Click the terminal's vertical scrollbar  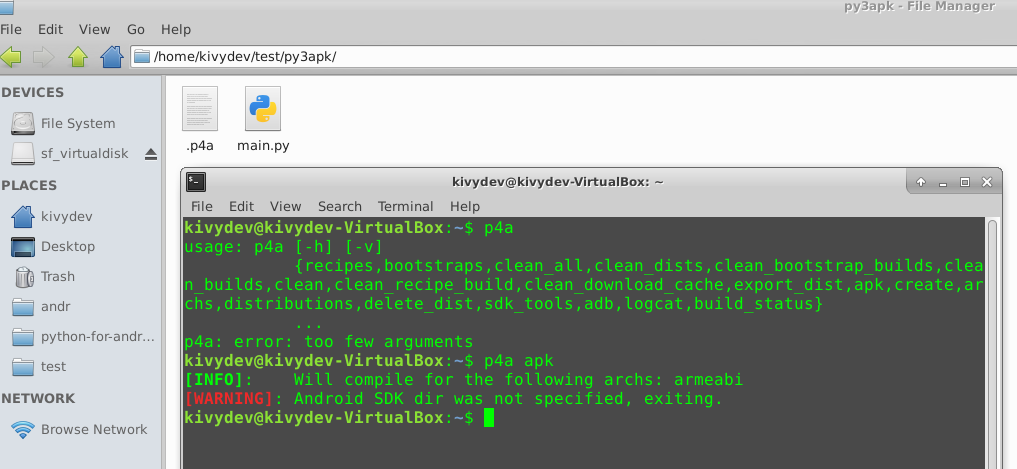pos(992,344)
